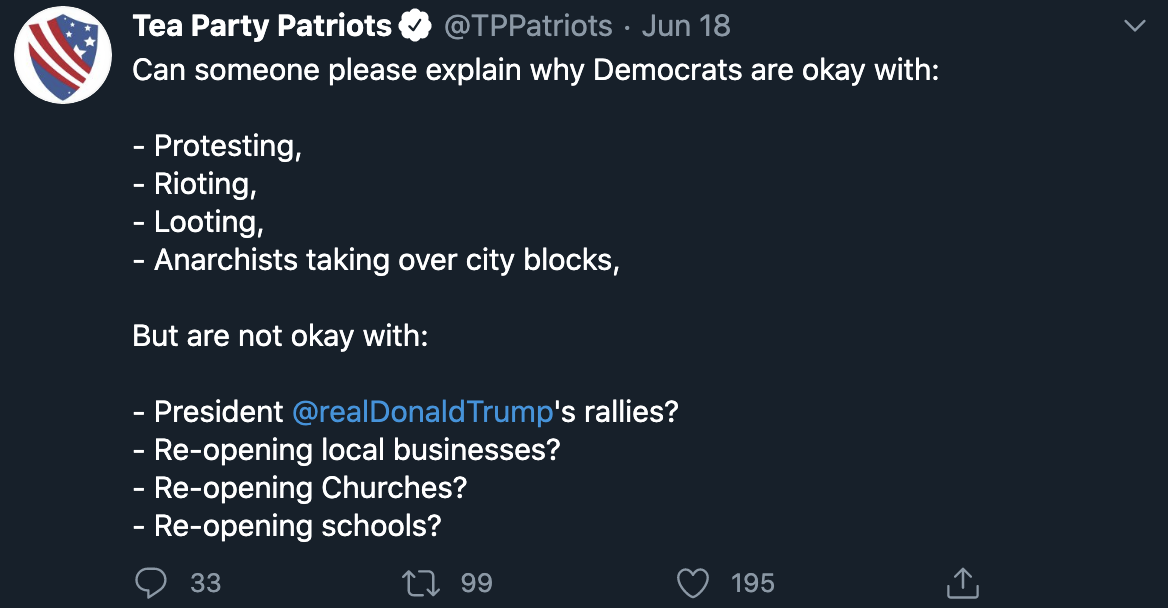The image size is (1168, 608).
Task: Like the tweet with the heart icon
Action: coord(693,583)
